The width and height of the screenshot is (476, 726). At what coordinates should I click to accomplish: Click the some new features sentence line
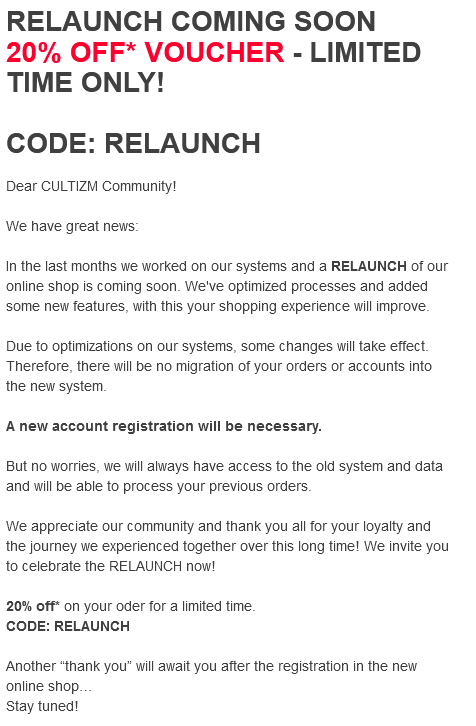coord(218,306)
